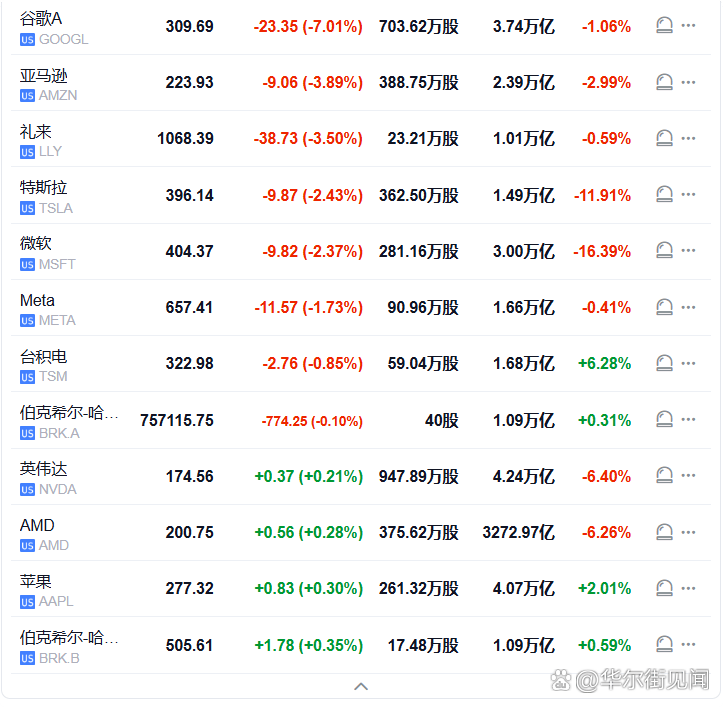Open the 微软 stock name
The height and width of the screenshot is (707, 723).
(36, 243)
